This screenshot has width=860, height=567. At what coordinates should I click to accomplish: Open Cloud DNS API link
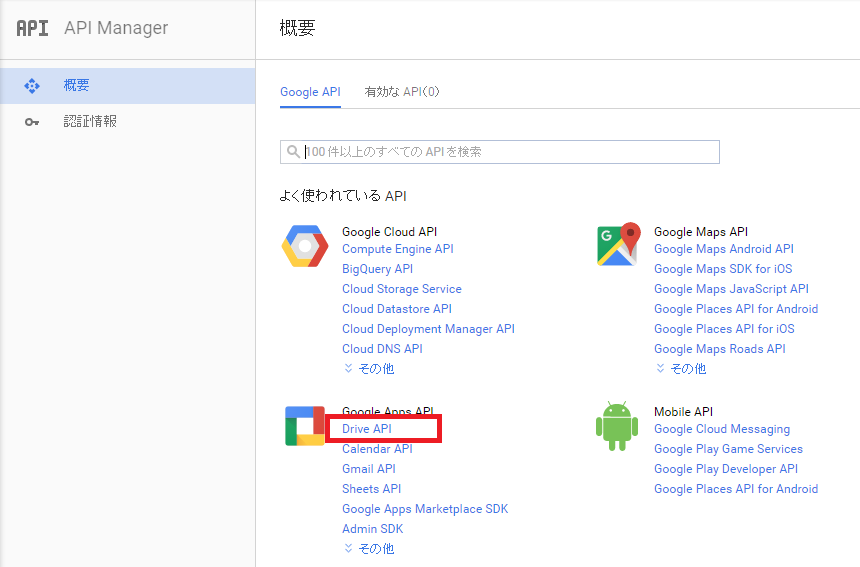(382, 349)
